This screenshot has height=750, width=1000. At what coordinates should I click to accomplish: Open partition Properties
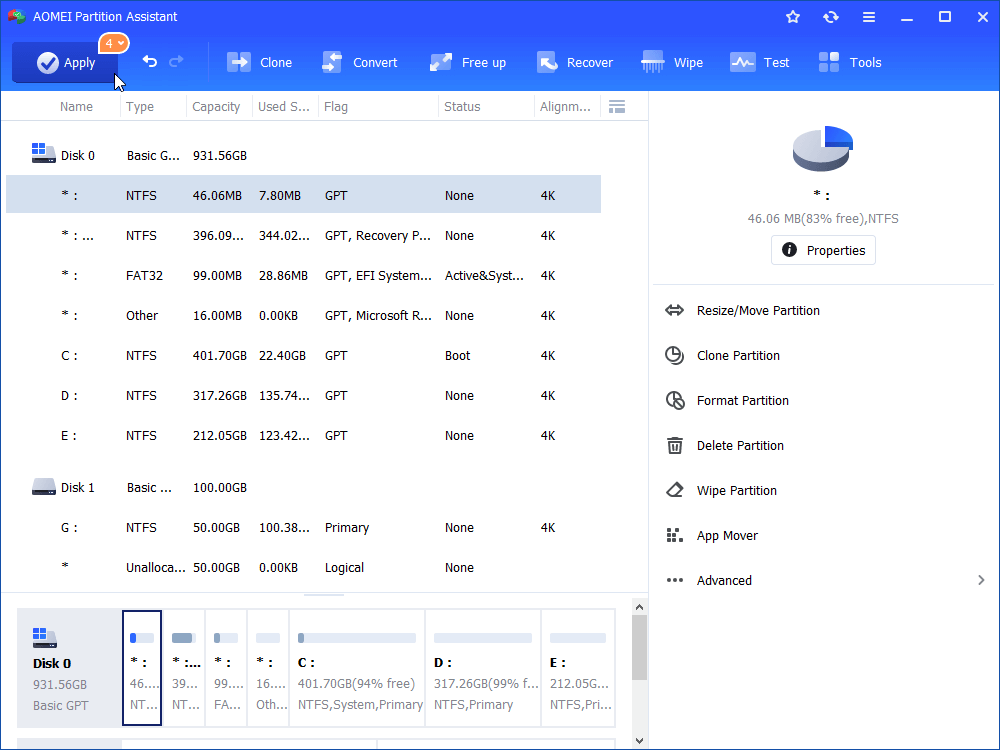point(823,250)
